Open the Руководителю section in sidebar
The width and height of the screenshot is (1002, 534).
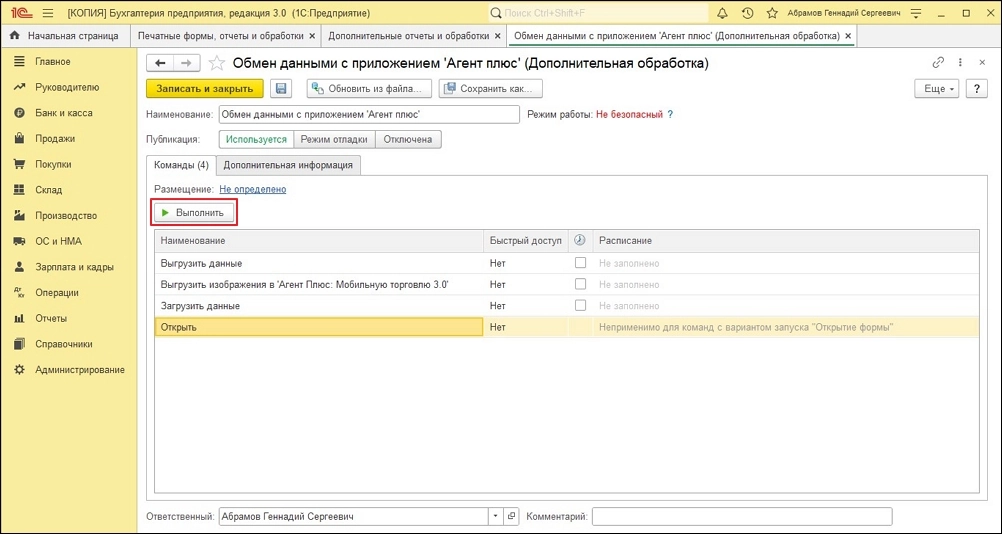click(68, 88)
